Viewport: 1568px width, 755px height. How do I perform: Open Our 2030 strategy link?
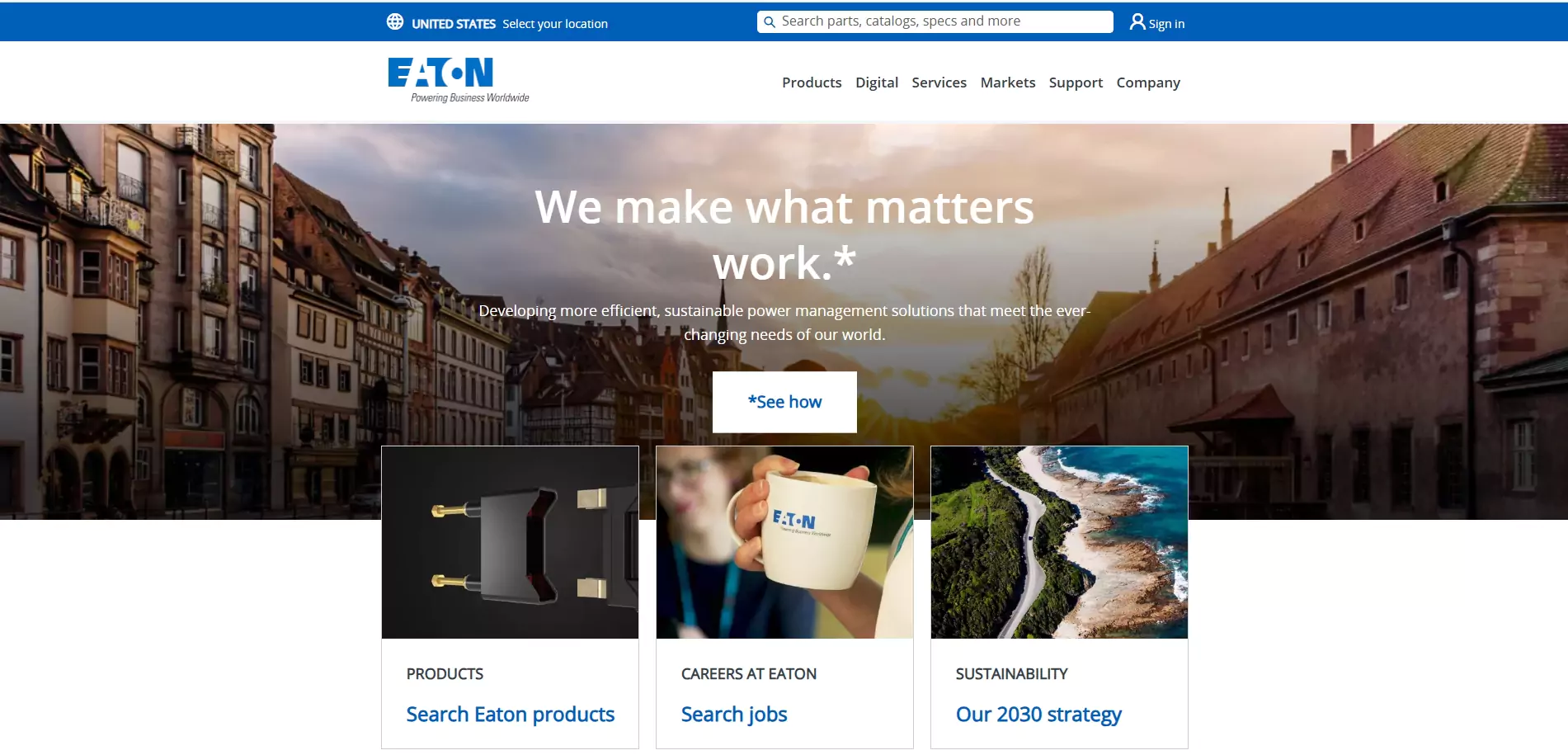1038,715
